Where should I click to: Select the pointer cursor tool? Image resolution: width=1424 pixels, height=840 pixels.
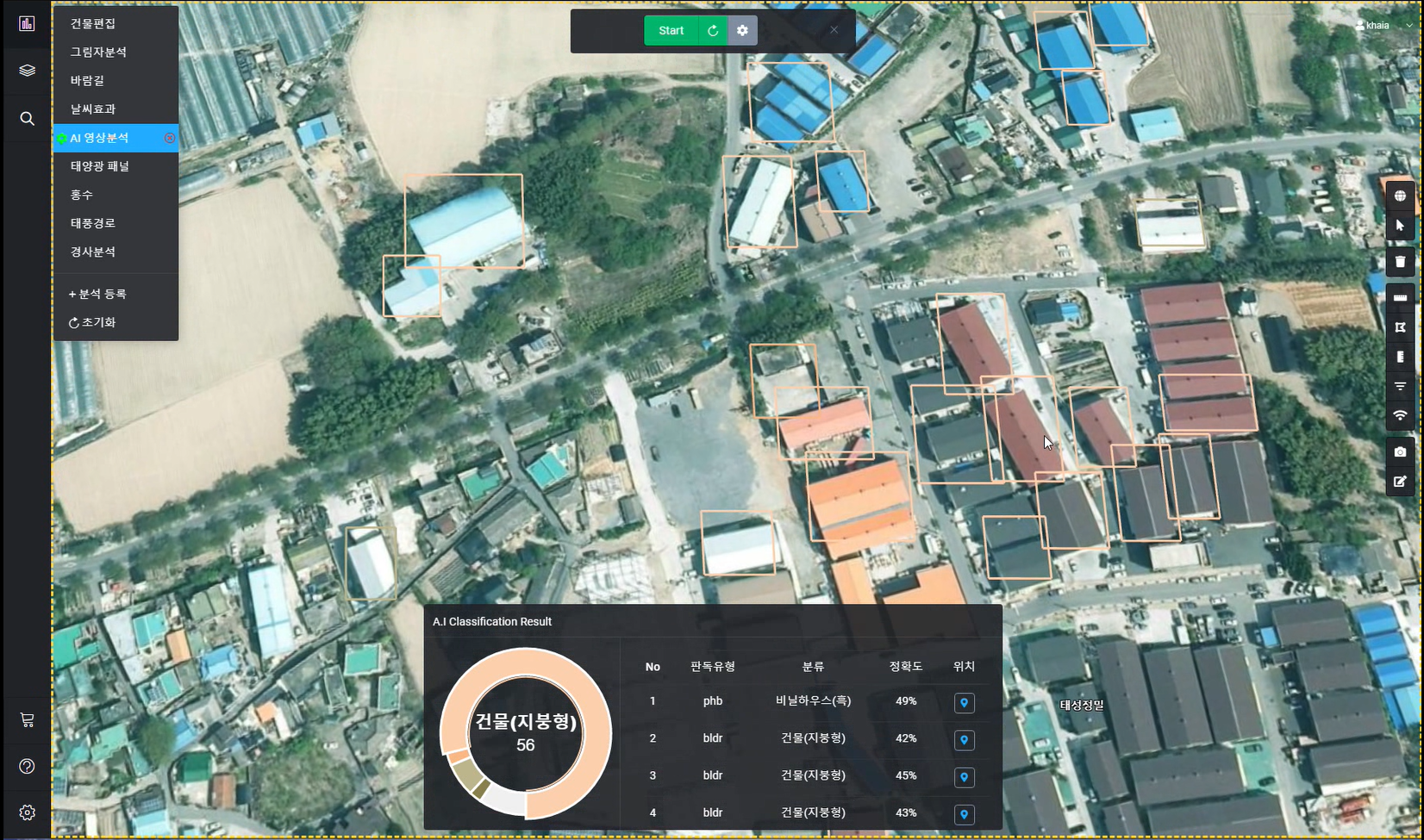tap(1400, 226)
